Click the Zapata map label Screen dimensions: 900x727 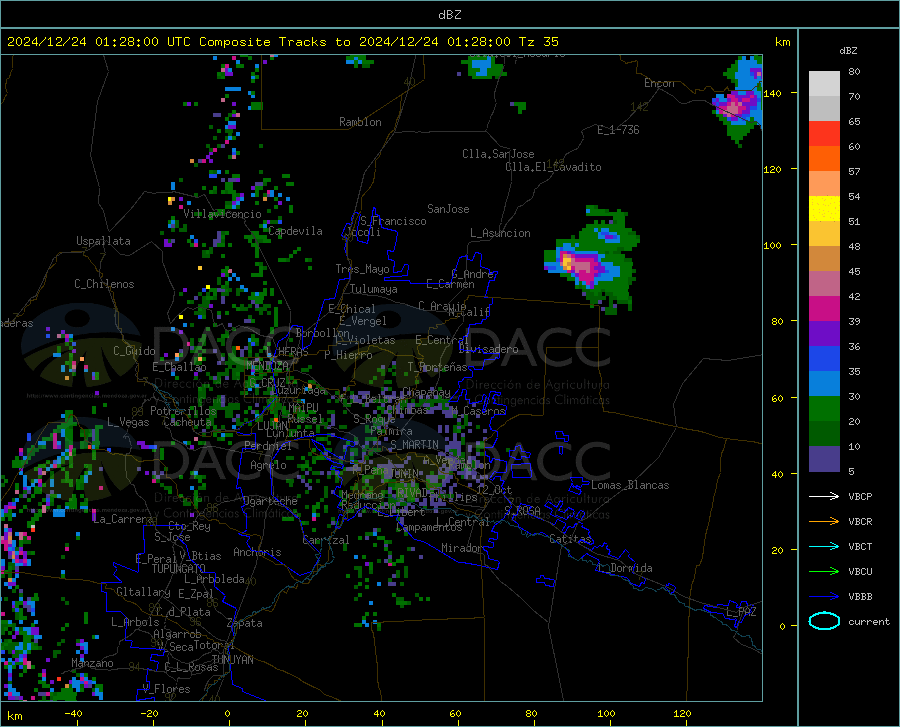coord(245,623)
